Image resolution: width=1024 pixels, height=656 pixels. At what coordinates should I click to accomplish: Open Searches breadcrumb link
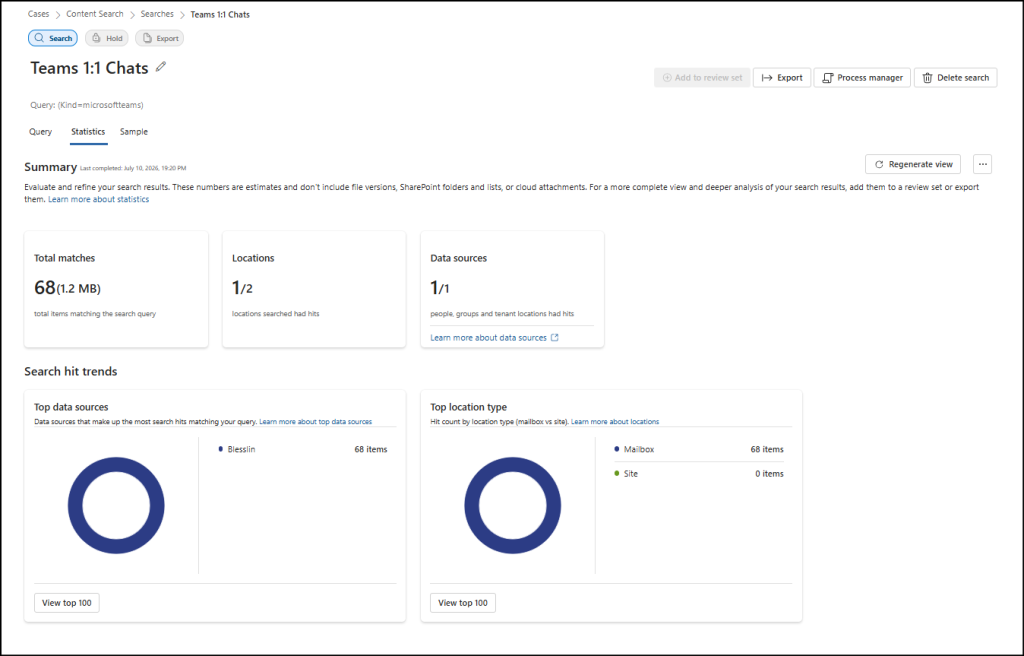157,14
